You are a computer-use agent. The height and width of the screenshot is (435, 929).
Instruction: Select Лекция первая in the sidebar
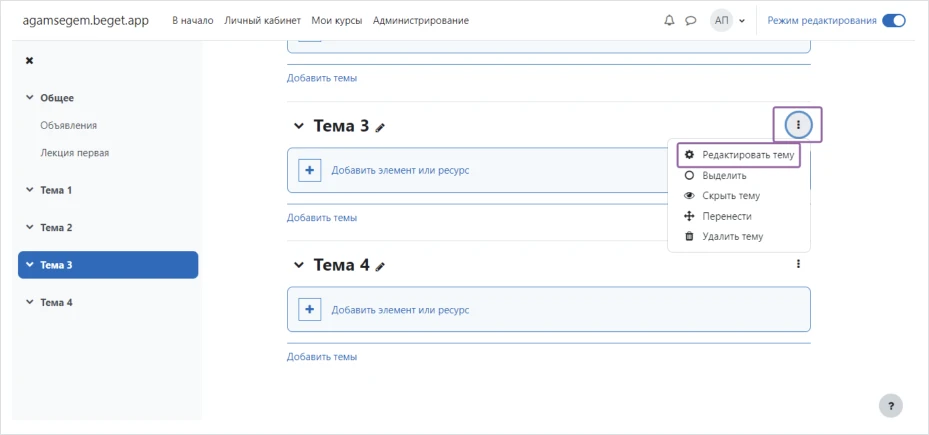pyautogui.click(x=74, y=153)
